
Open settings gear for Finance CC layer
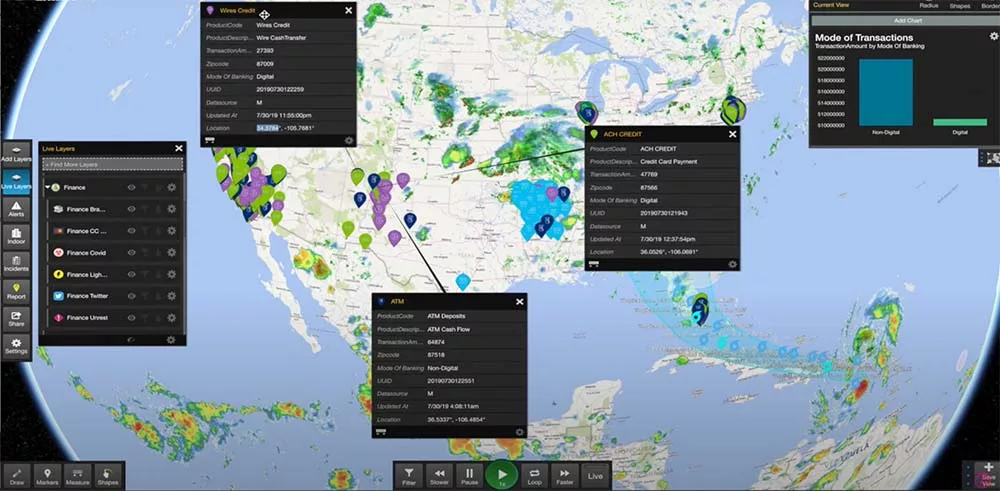[x=172, y=231]
